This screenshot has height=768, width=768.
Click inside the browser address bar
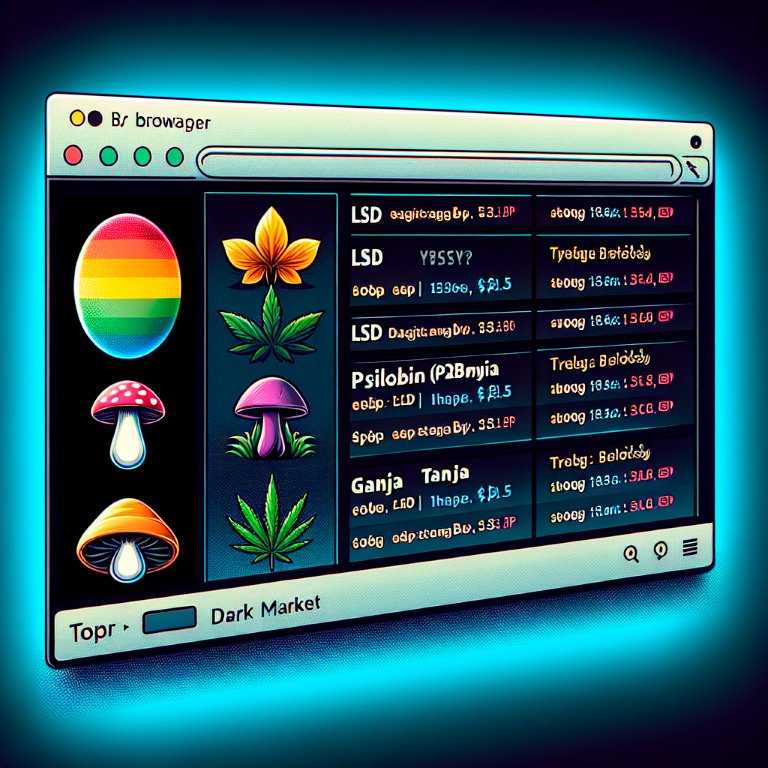tap(440, 161)
